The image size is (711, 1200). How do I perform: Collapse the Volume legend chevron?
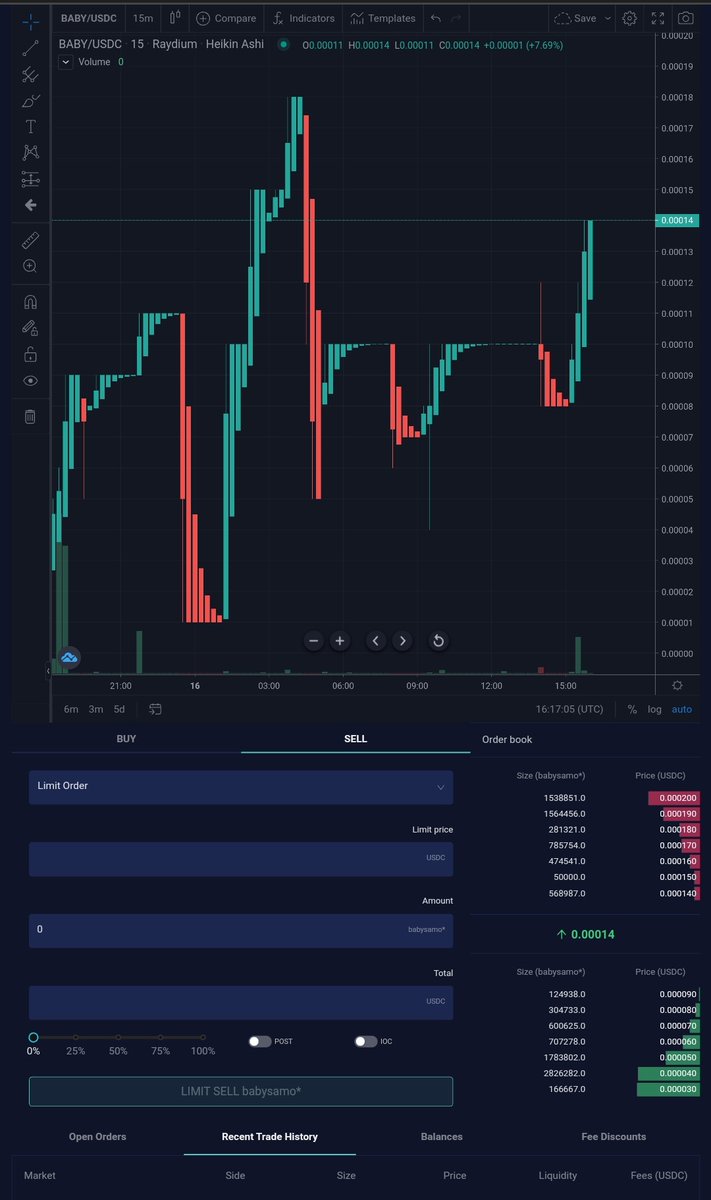pos(66,62)
